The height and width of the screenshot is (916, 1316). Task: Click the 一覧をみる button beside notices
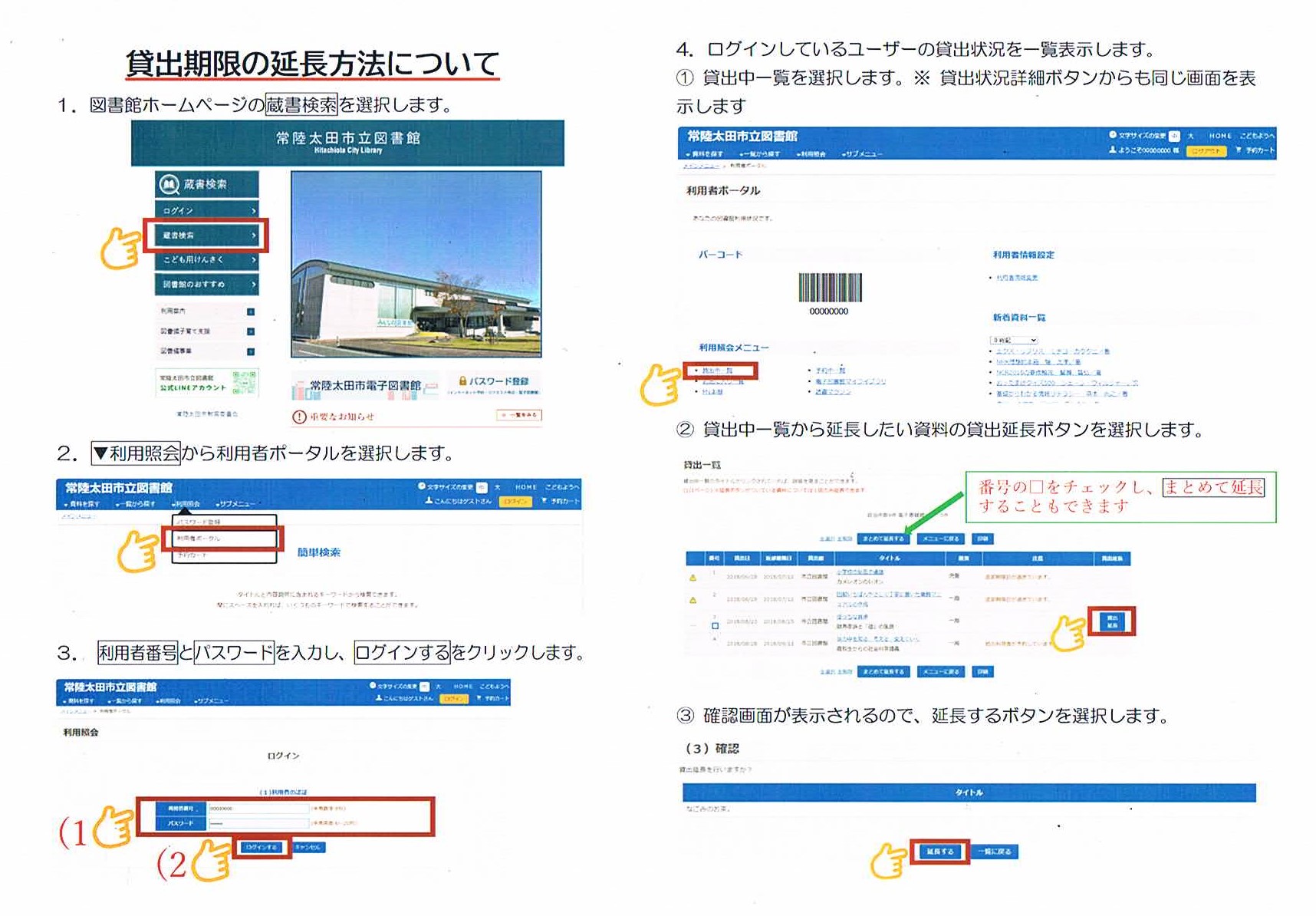519,415
